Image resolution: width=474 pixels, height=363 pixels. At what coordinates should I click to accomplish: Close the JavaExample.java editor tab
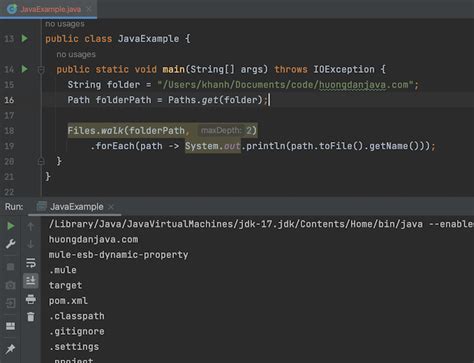point(89,9)
